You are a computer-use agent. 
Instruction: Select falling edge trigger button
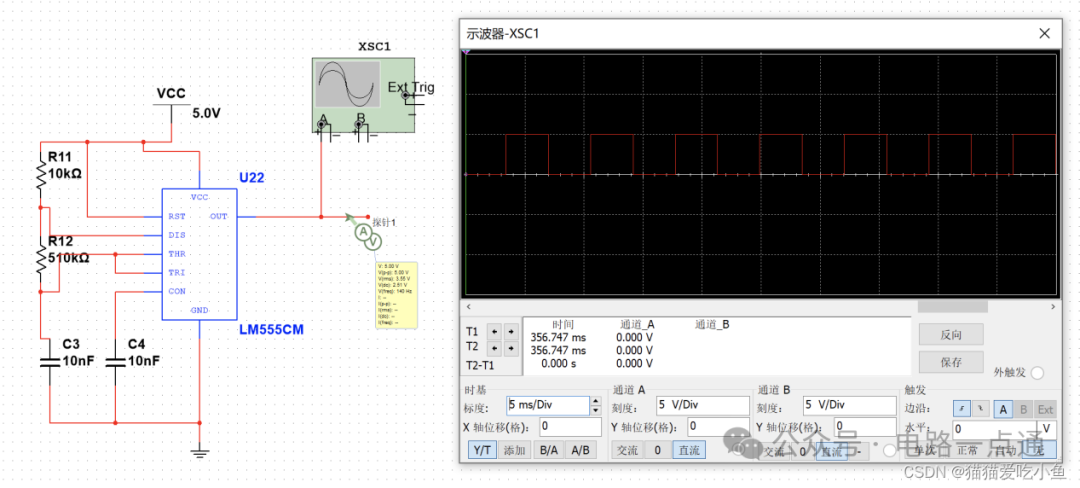978,409
